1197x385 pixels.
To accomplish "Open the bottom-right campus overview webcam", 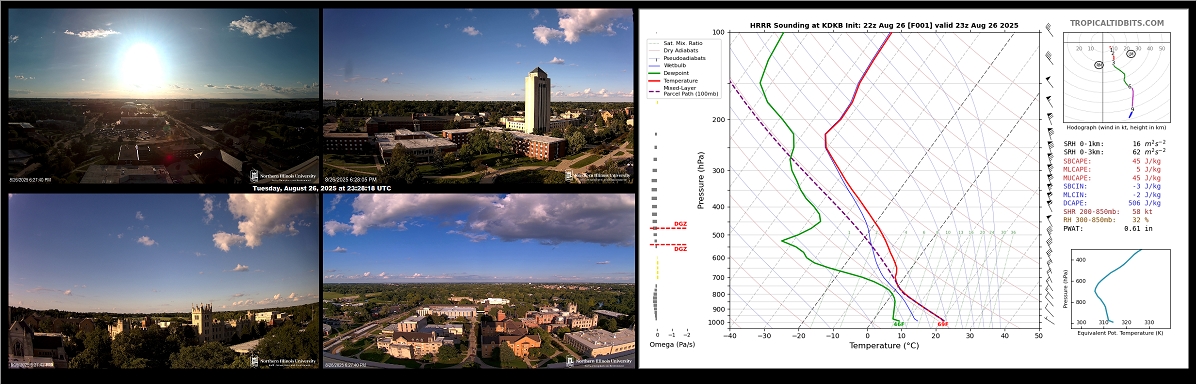I will [x=478, y=281].
